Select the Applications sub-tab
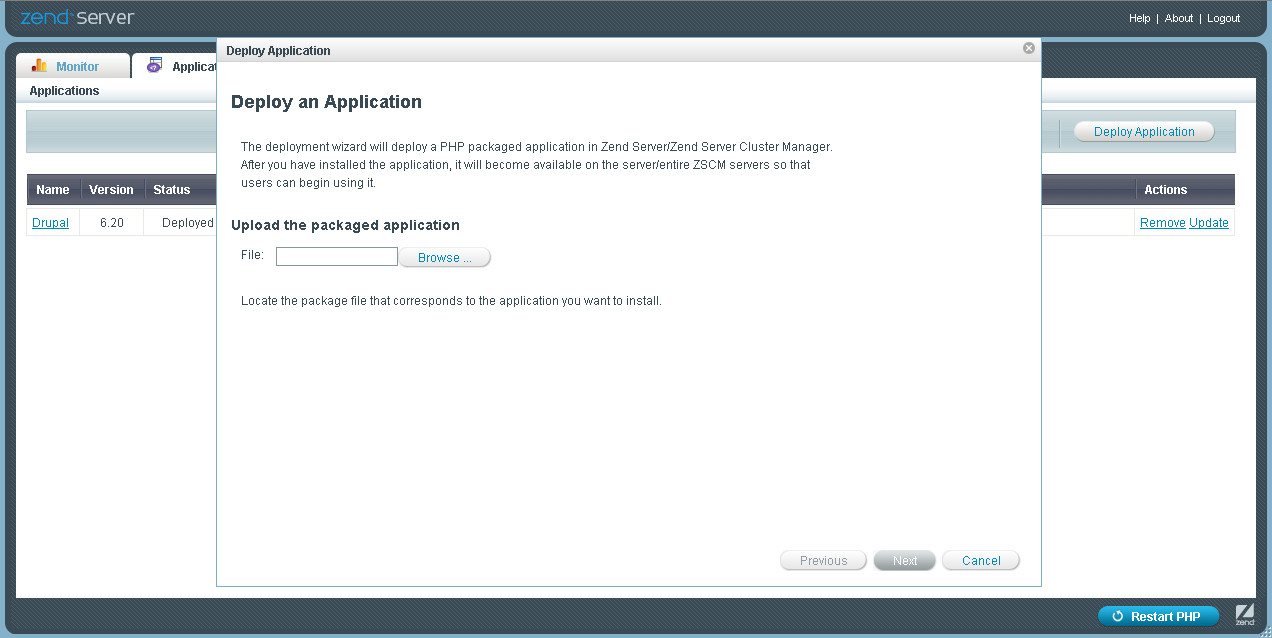The width and height of the screenshot is (1272, 638). (64, 91)
